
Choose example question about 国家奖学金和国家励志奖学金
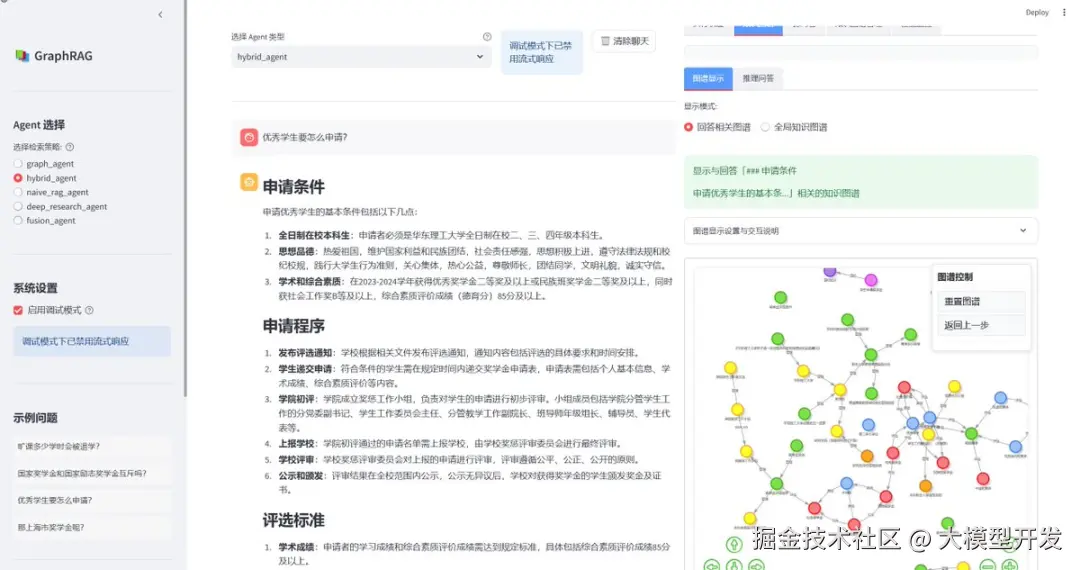[92, 474]
